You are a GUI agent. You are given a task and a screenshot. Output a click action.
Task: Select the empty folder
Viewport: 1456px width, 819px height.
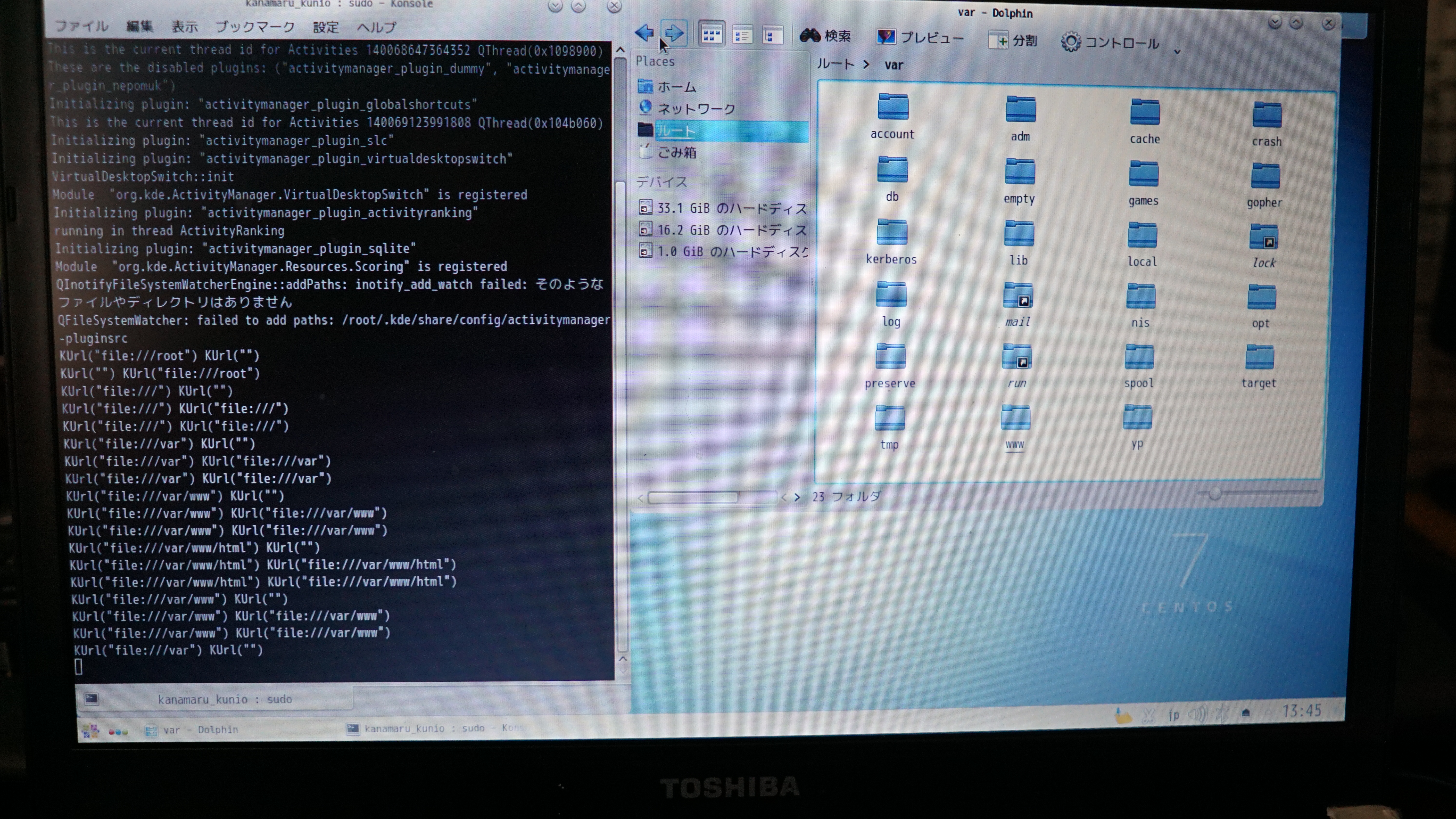coord(1019,181)
